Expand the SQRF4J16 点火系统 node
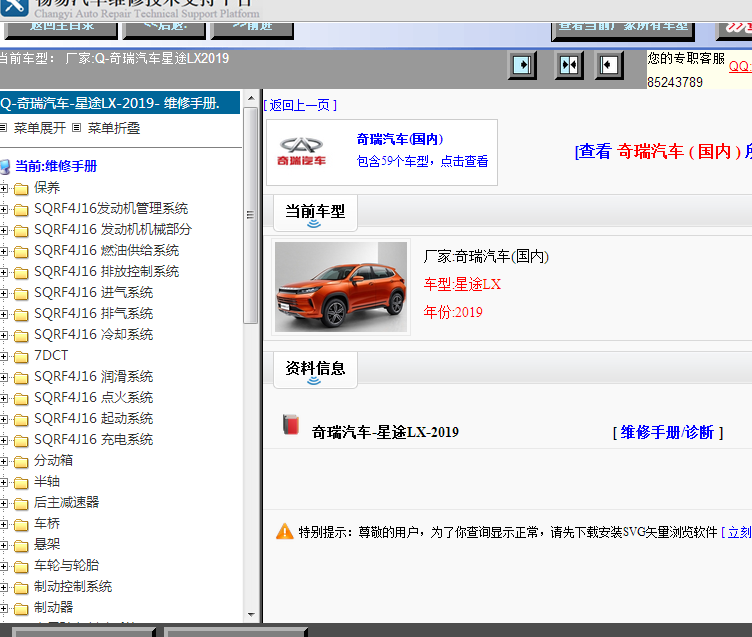The width and height of the screenshot is (752, 637). point(4,399)
